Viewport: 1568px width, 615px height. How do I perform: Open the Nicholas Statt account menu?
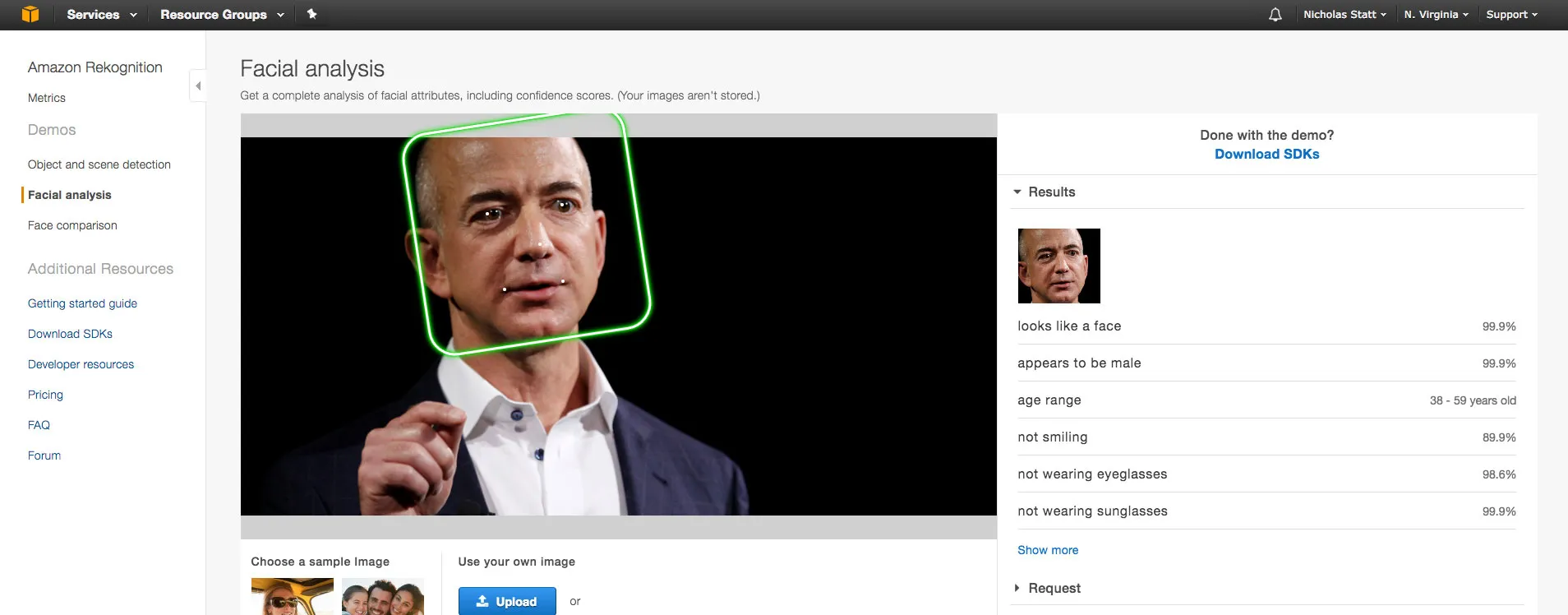coord(1344,15)
